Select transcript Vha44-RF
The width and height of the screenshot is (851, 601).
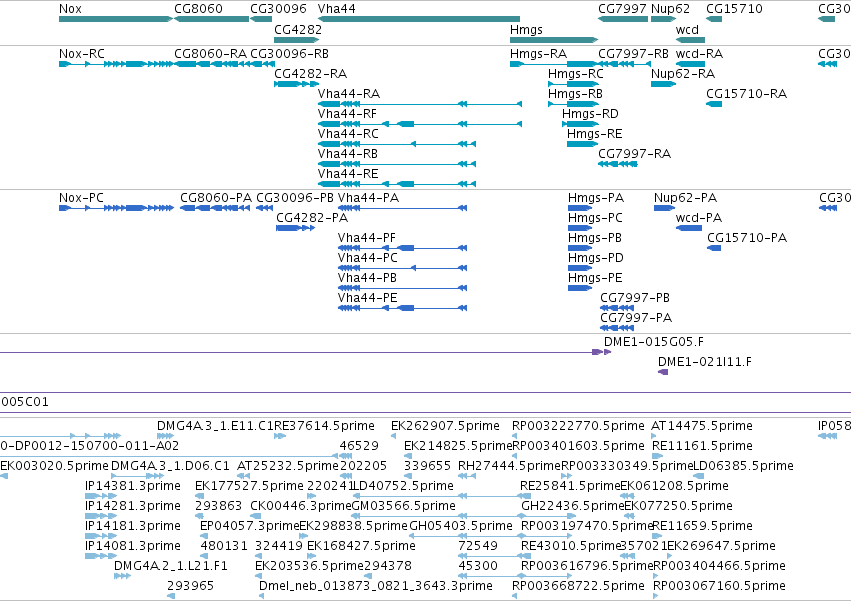point(347,114)
